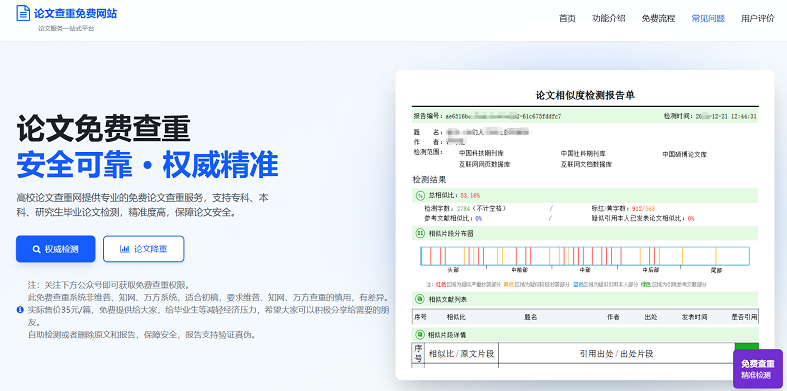The width and height of the screenshot is (787, 391).
Task: Click the purple 免费查重 floating button
Action: pyautogui.click(x=757, y=369)
